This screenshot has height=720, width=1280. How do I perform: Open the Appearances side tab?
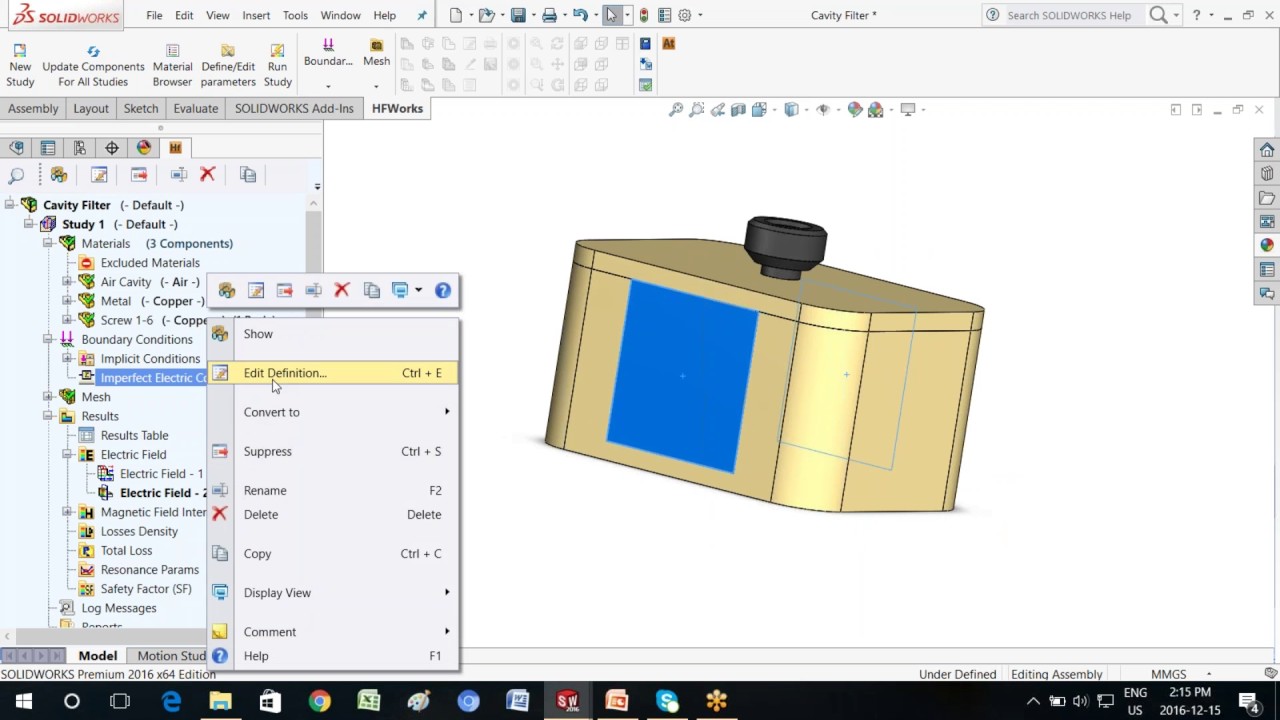click(x=1267, y=245)
